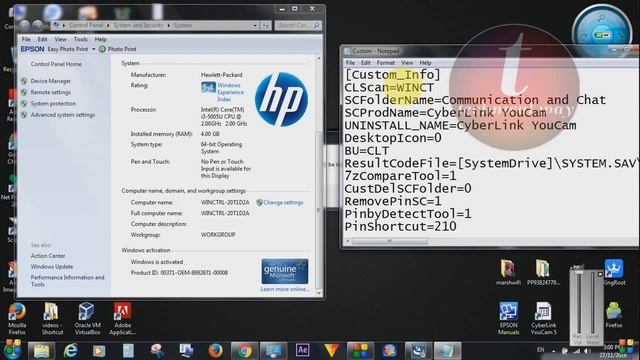Click the System window taskbar button
The height and width of the screenshot is (360, 640).
[273, 351]
